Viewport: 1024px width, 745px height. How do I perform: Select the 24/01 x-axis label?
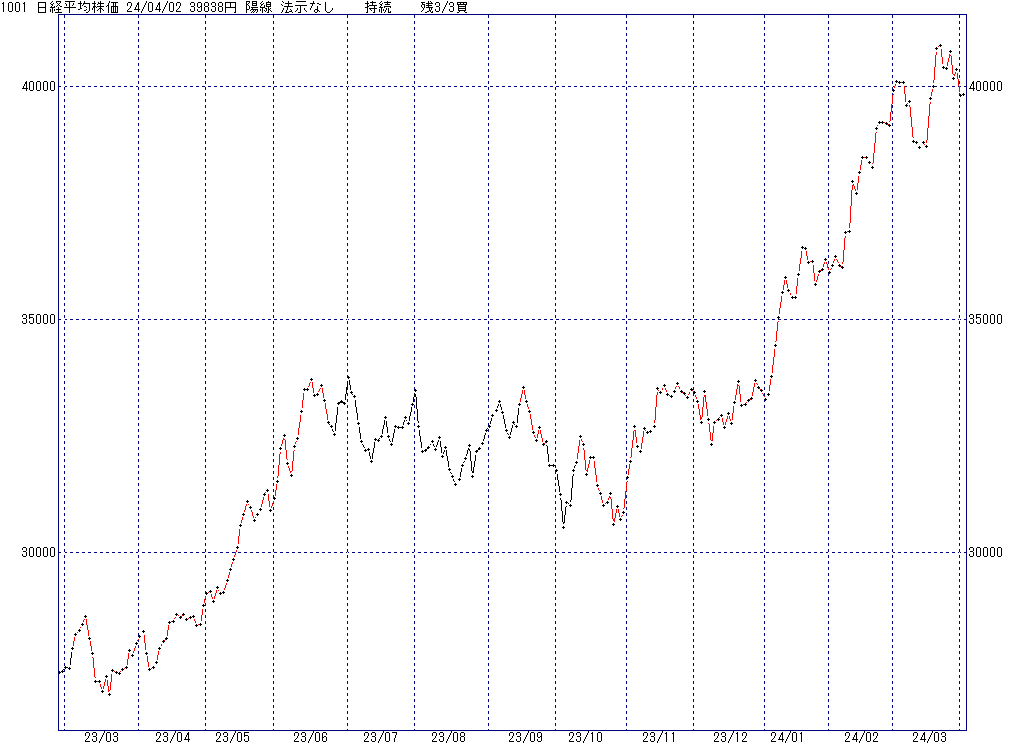coord(787,737)
